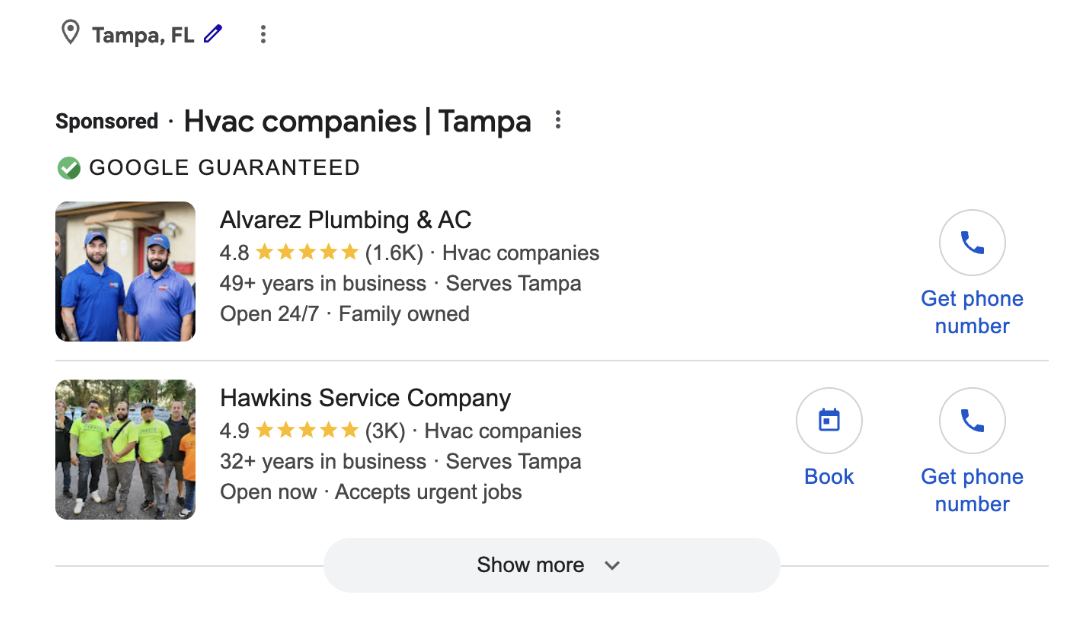Expand listings with Show more chevron
This screenshot has width=1068, height=618.
pos(612,565)
